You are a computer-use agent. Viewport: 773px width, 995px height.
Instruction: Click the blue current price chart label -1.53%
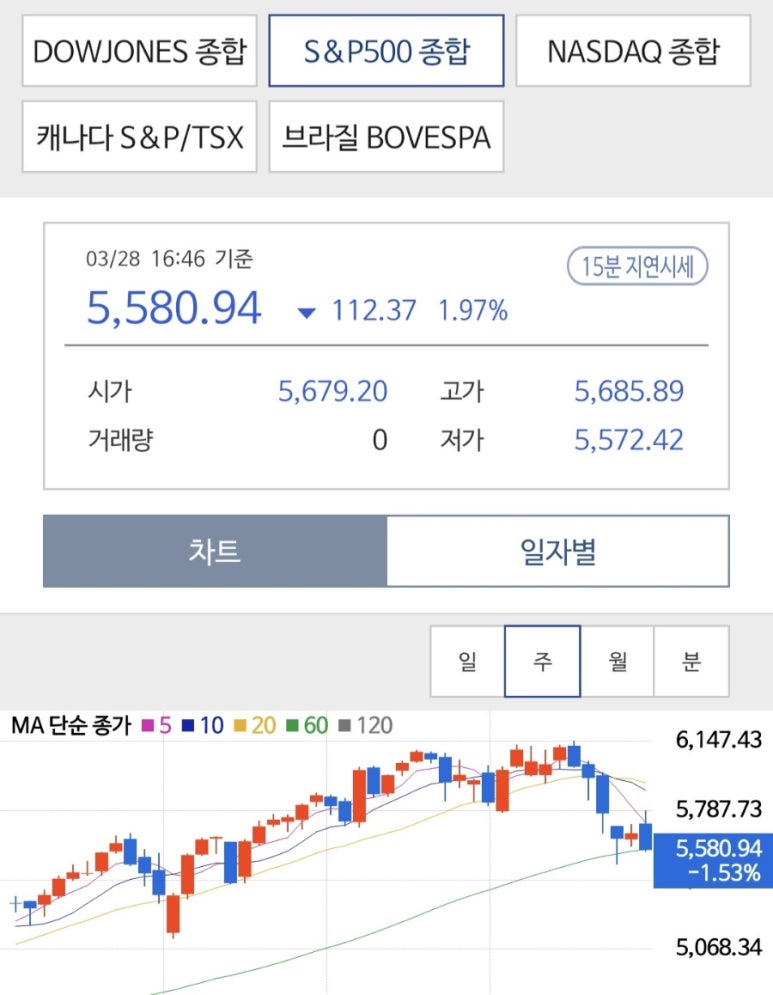[x=713, y=860]
